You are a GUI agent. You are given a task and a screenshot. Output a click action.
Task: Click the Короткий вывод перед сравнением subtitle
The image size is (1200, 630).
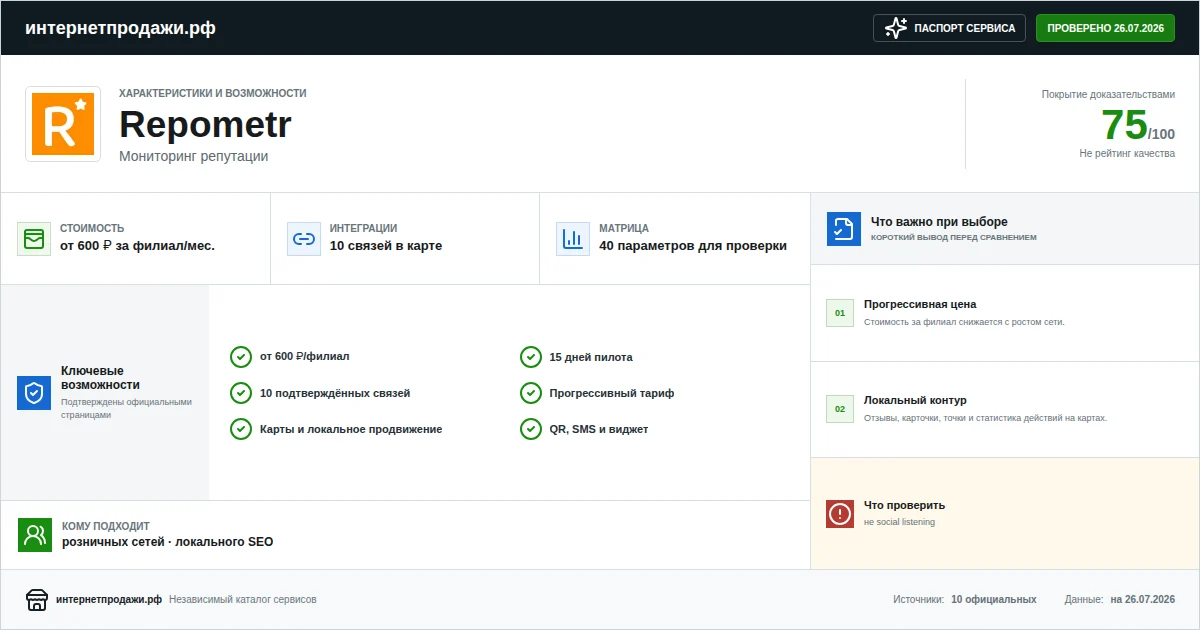(954, 238)
